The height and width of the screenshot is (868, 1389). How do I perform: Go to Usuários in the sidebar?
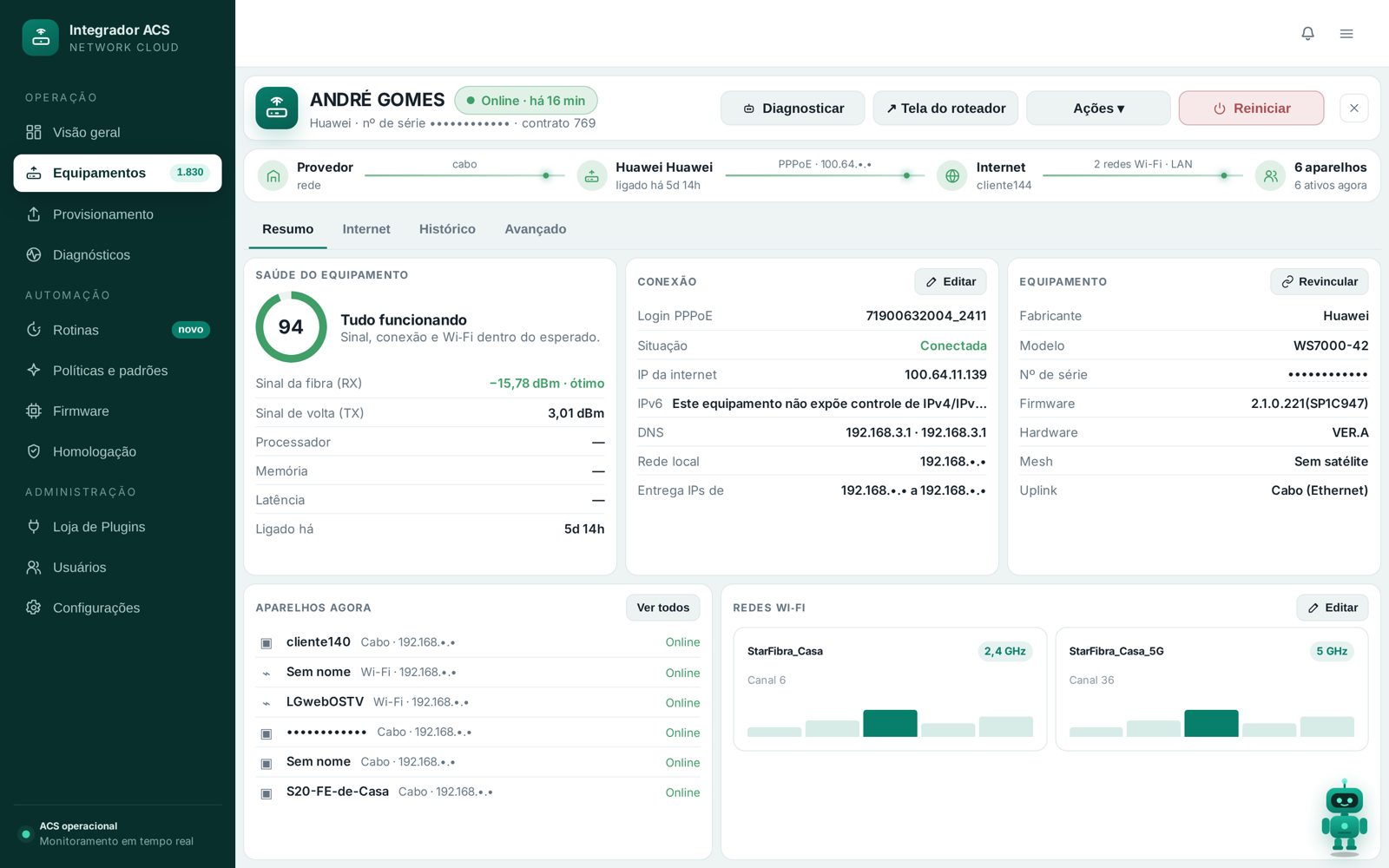point(117,567)
